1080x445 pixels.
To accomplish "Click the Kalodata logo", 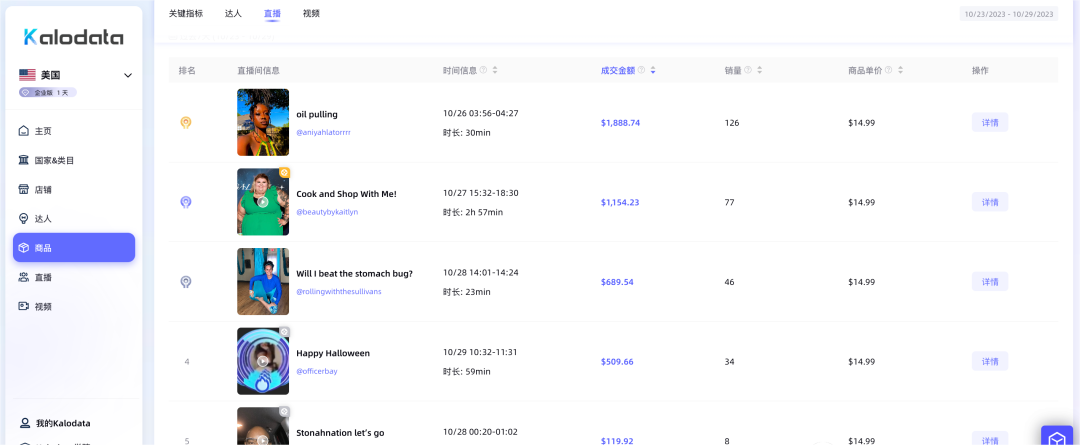I will [x=74, y=37].
